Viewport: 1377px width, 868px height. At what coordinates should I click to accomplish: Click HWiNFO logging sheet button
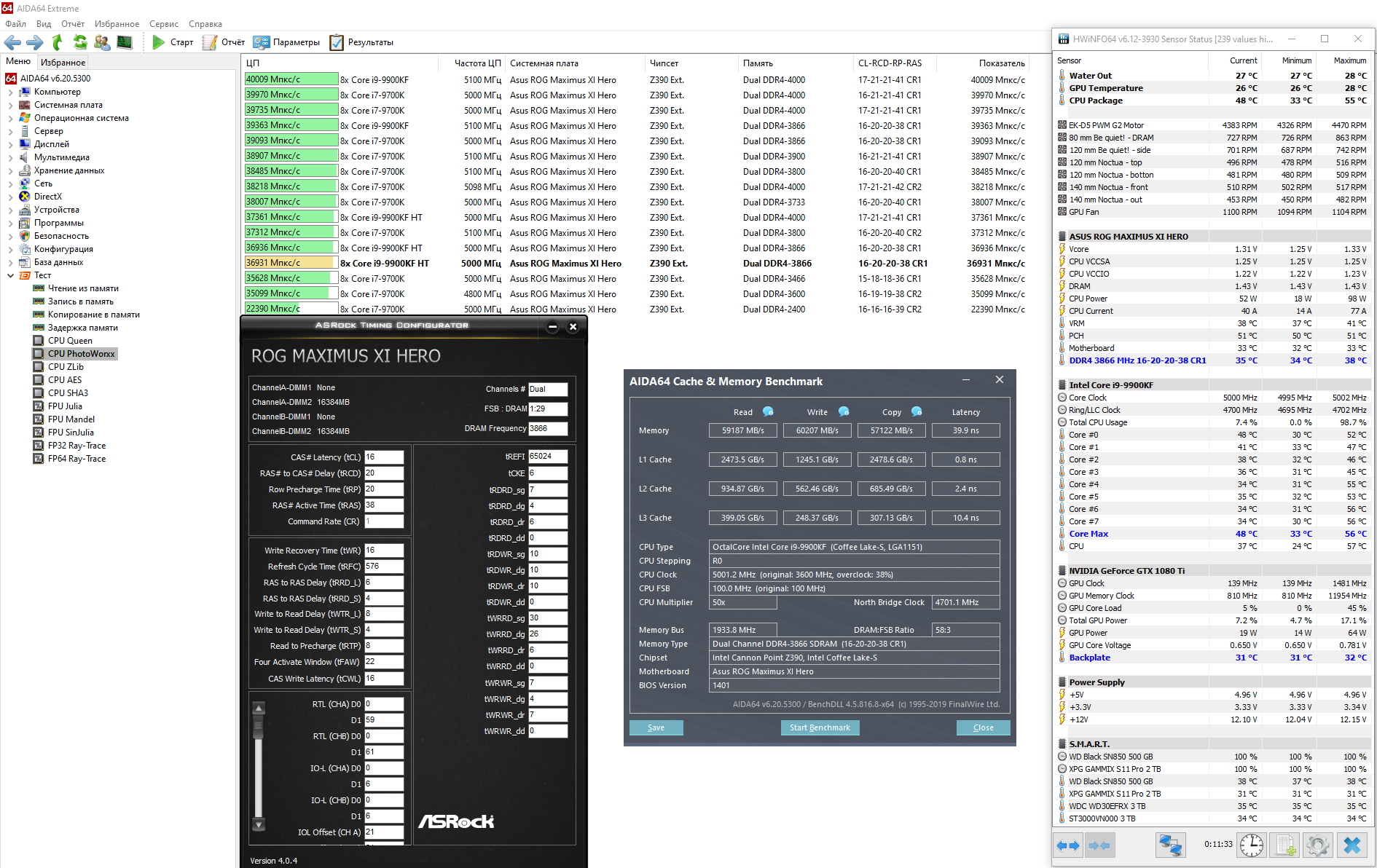tap(1285, 845)
